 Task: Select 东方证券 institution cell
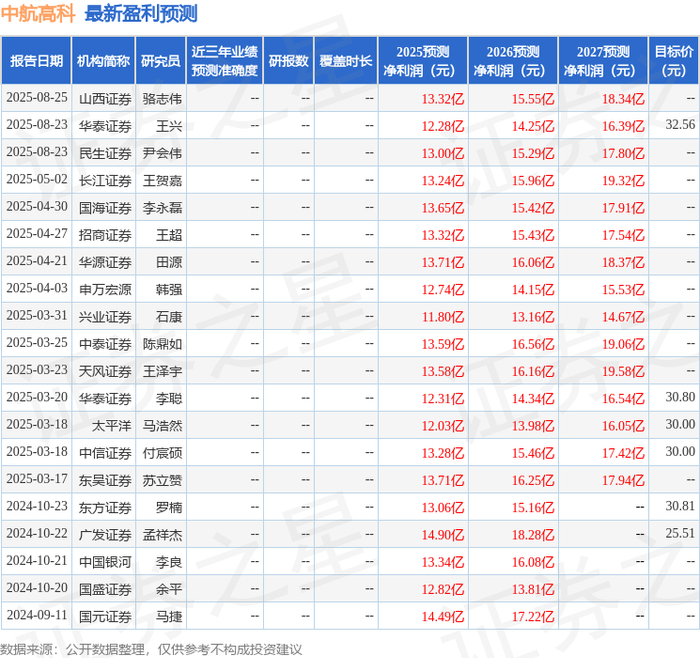click(105, 507)
